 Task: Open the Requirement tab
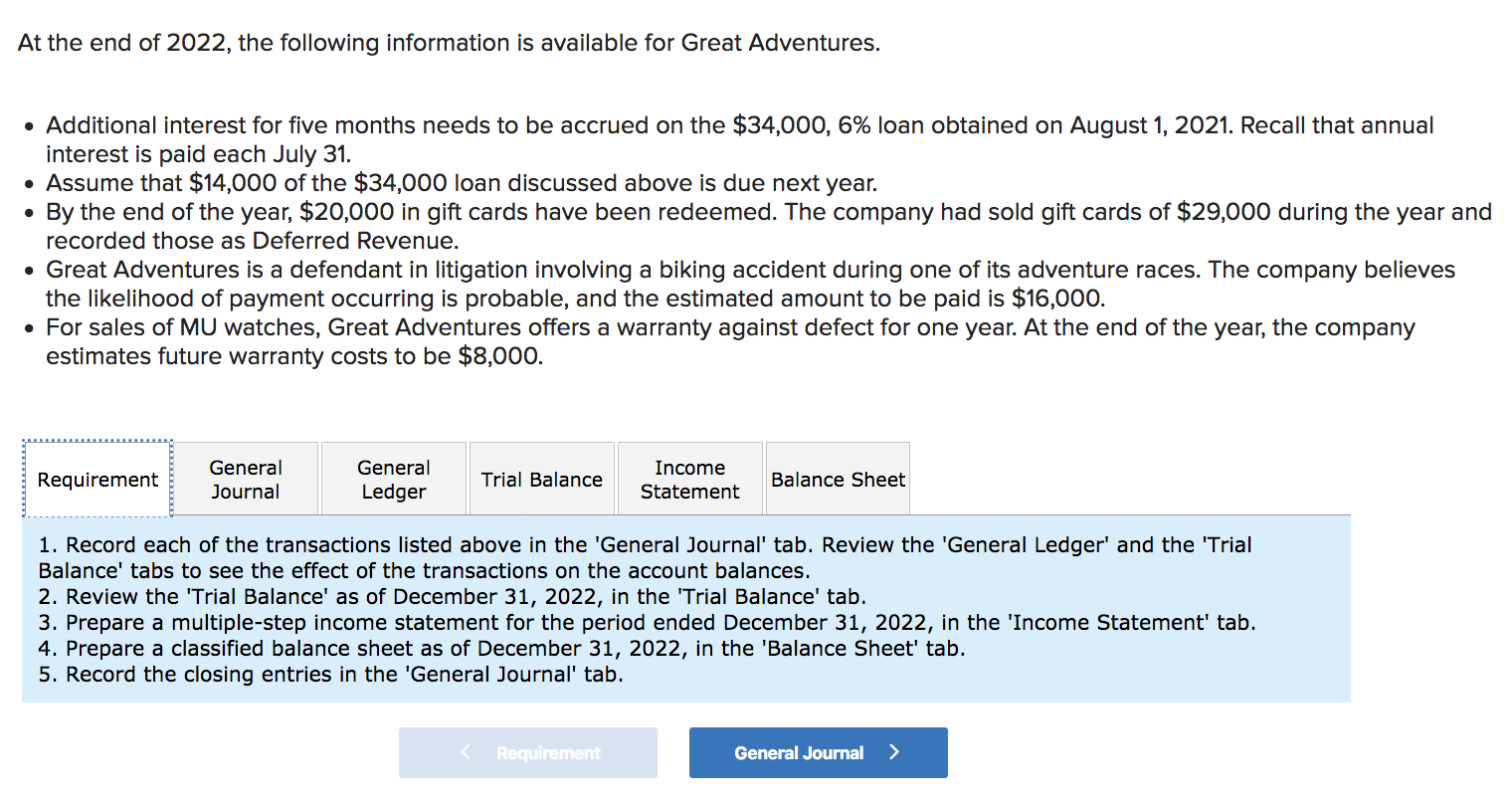coord(97,480)
